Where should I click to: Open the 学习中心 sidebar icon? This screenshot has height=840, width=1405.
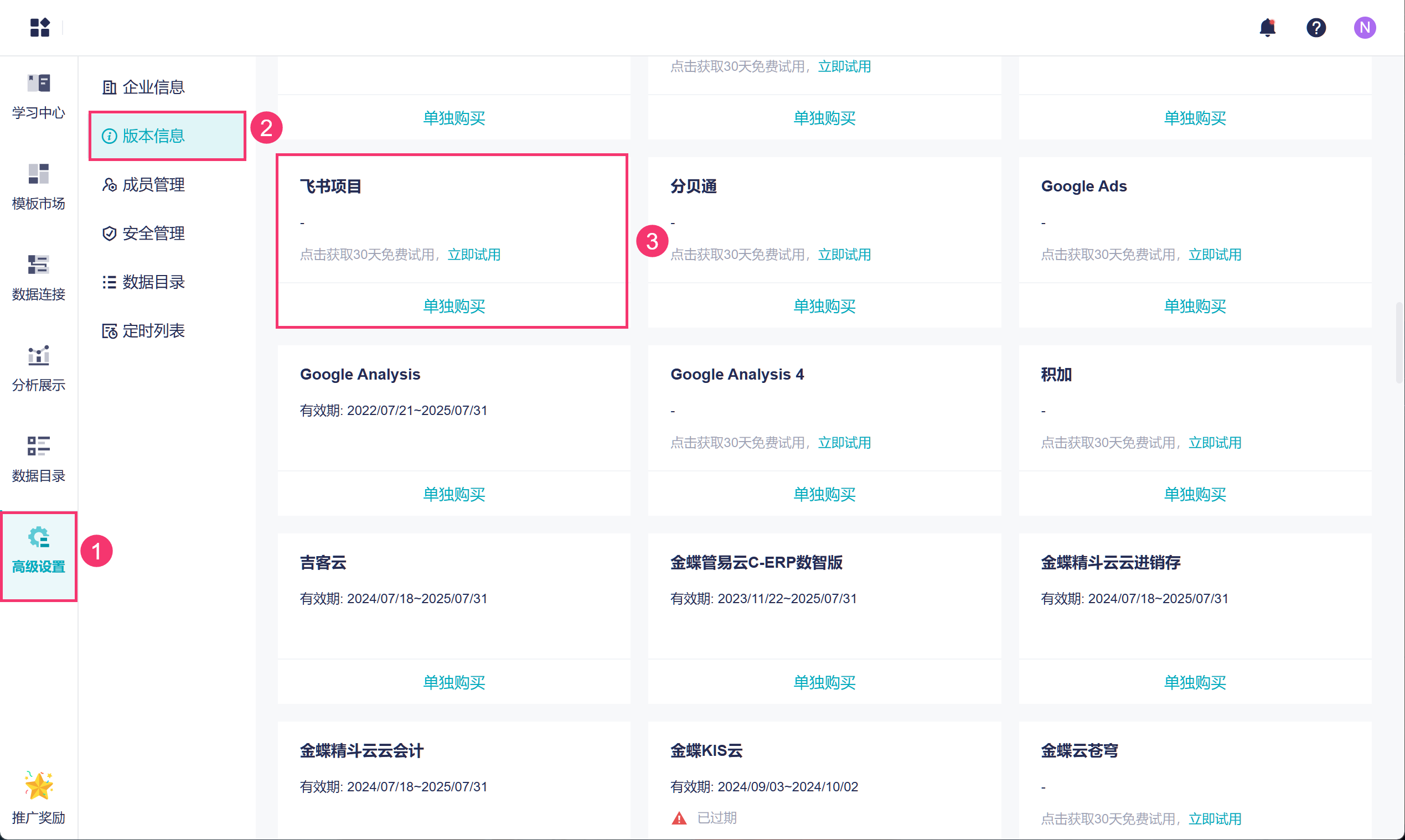pyautogui.click(x=39, y=84)
